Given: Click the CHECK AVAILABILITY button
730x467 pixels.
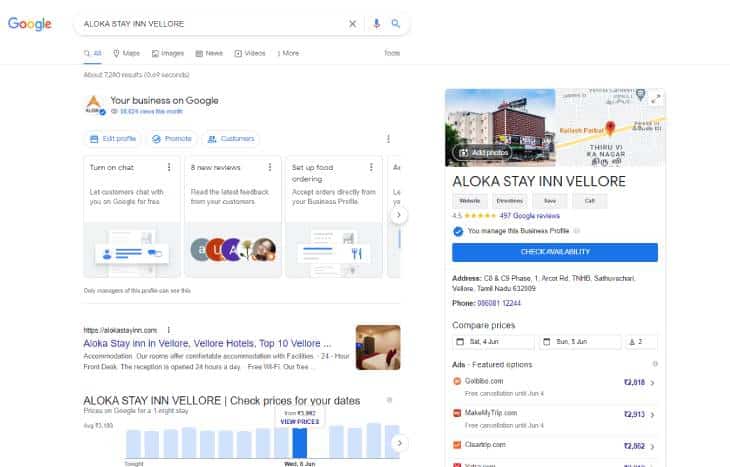Looking at the screenshot, I should (x=555, y=252).
